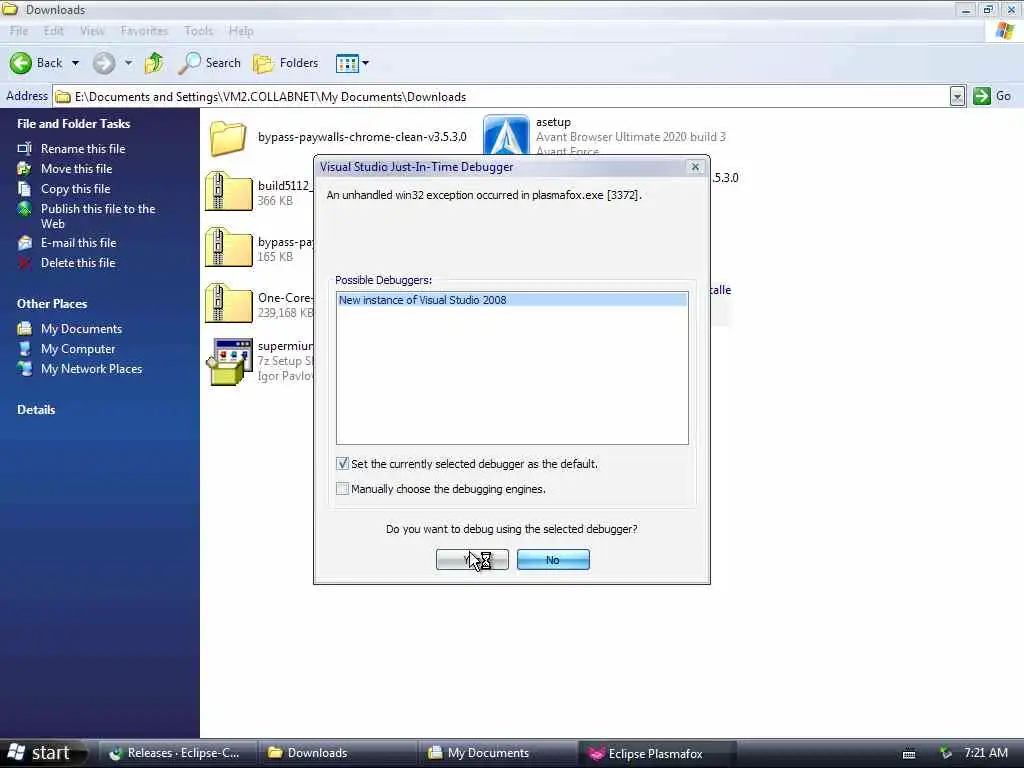Click the Views icon in toolbar
Screen dimensions: 1024x768
click(x=347, y=63)
